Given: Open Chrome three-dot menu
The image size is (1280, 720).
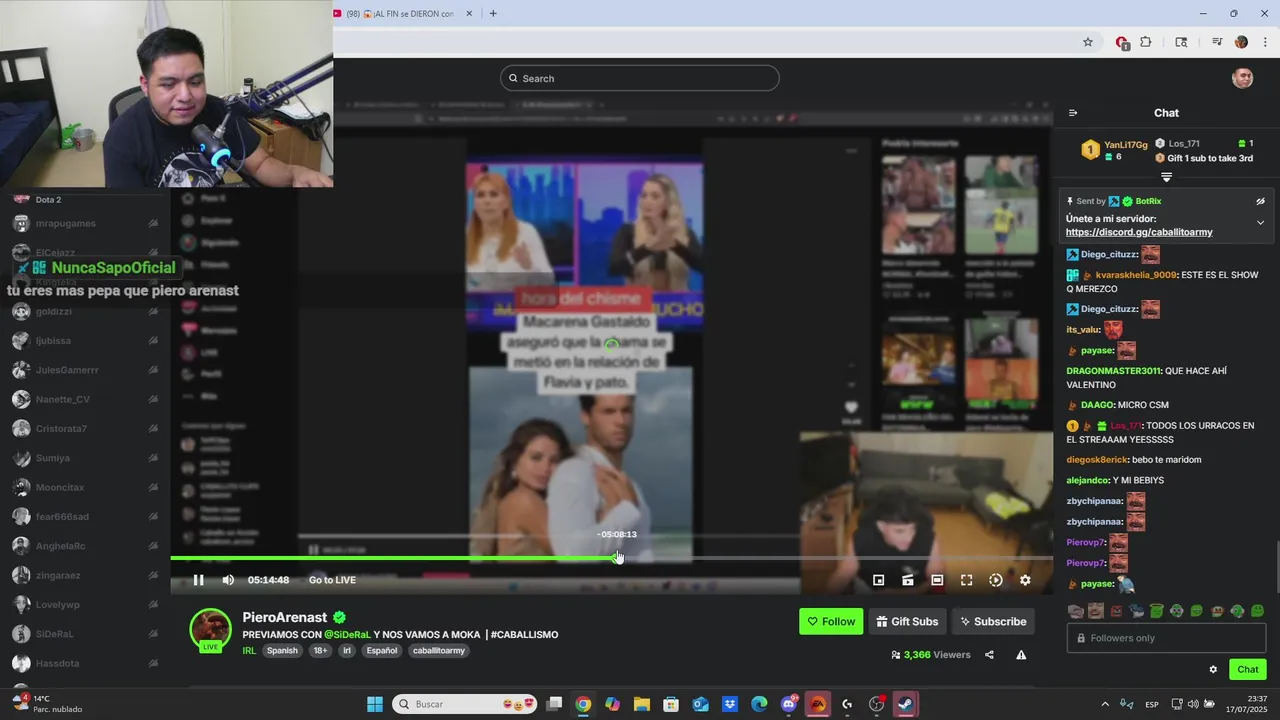Looking at the screenshot, I should 1266,42.
